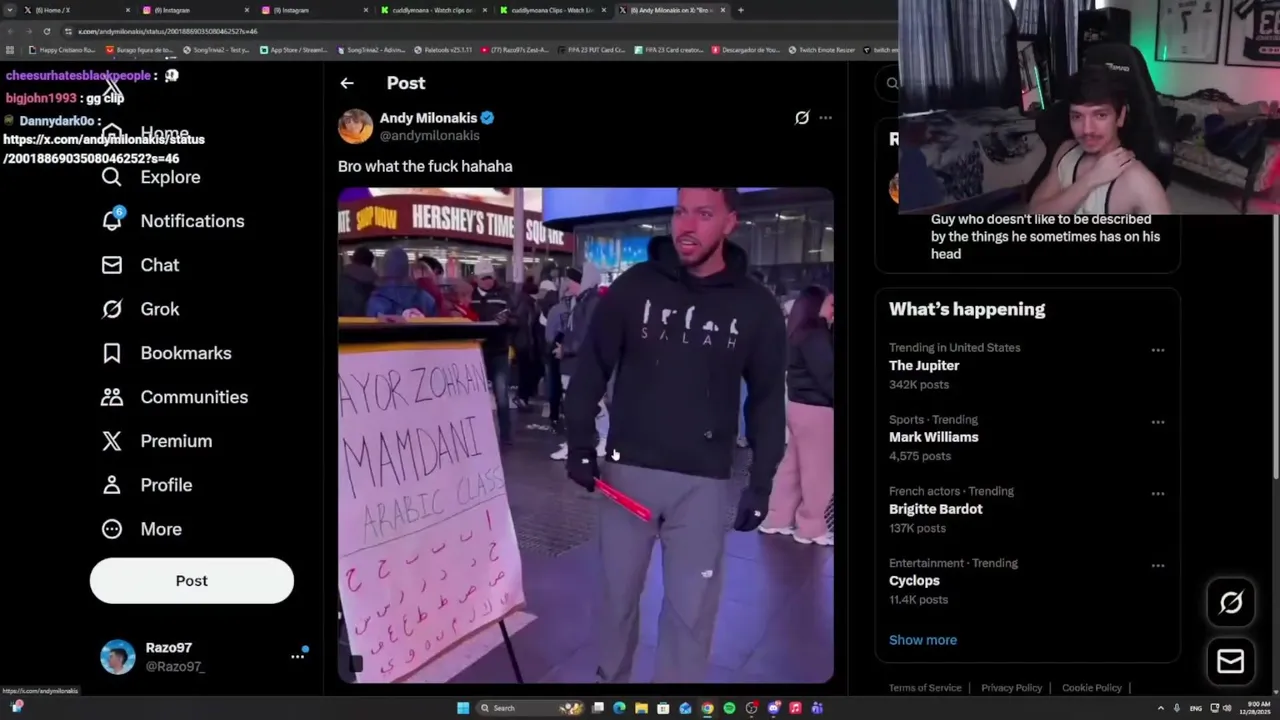
Task: Click Show more under What's happening
Action: (x=923, y=640)
